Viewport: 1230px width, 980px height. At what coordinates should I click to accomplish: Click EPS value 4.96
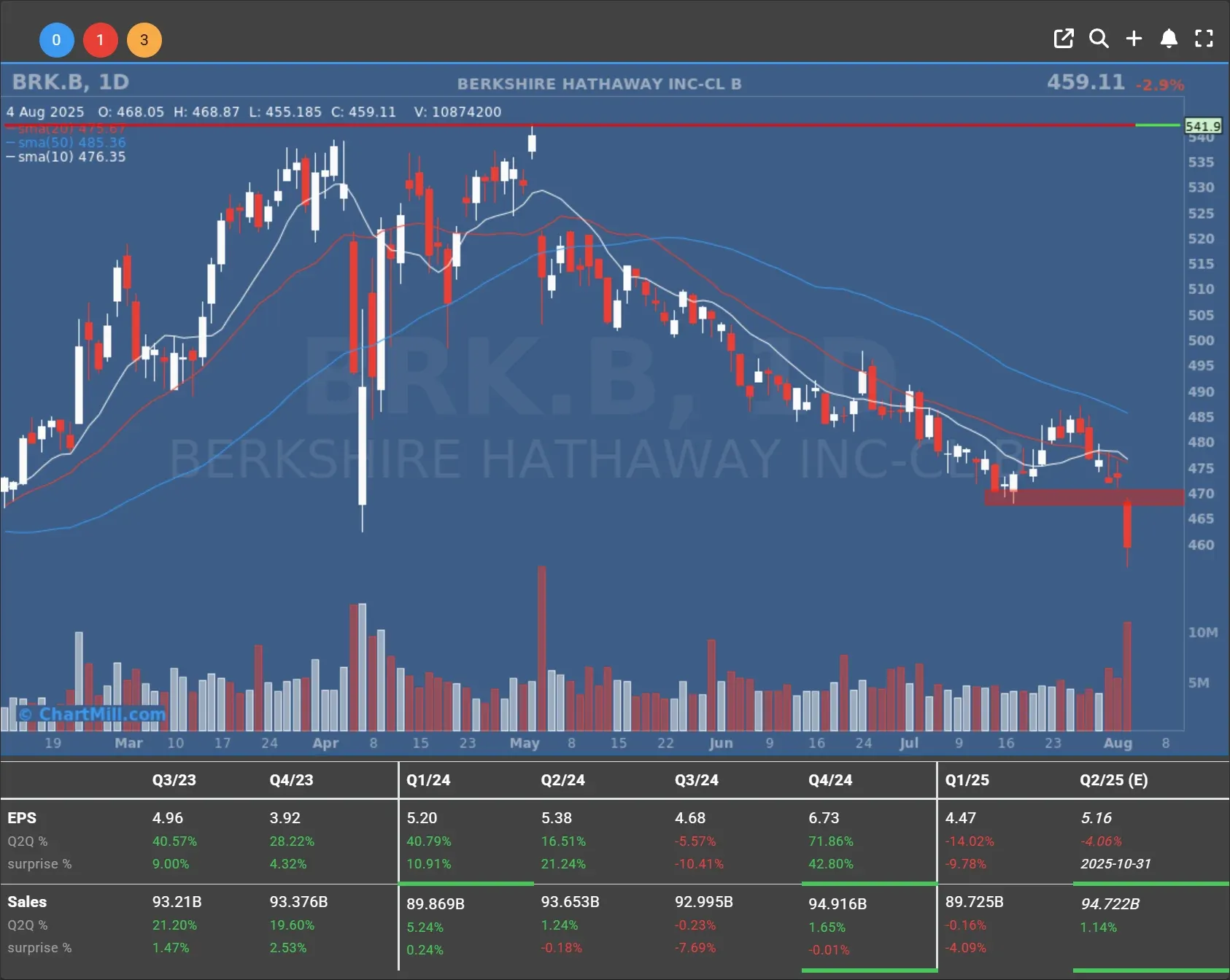[168, 818]
